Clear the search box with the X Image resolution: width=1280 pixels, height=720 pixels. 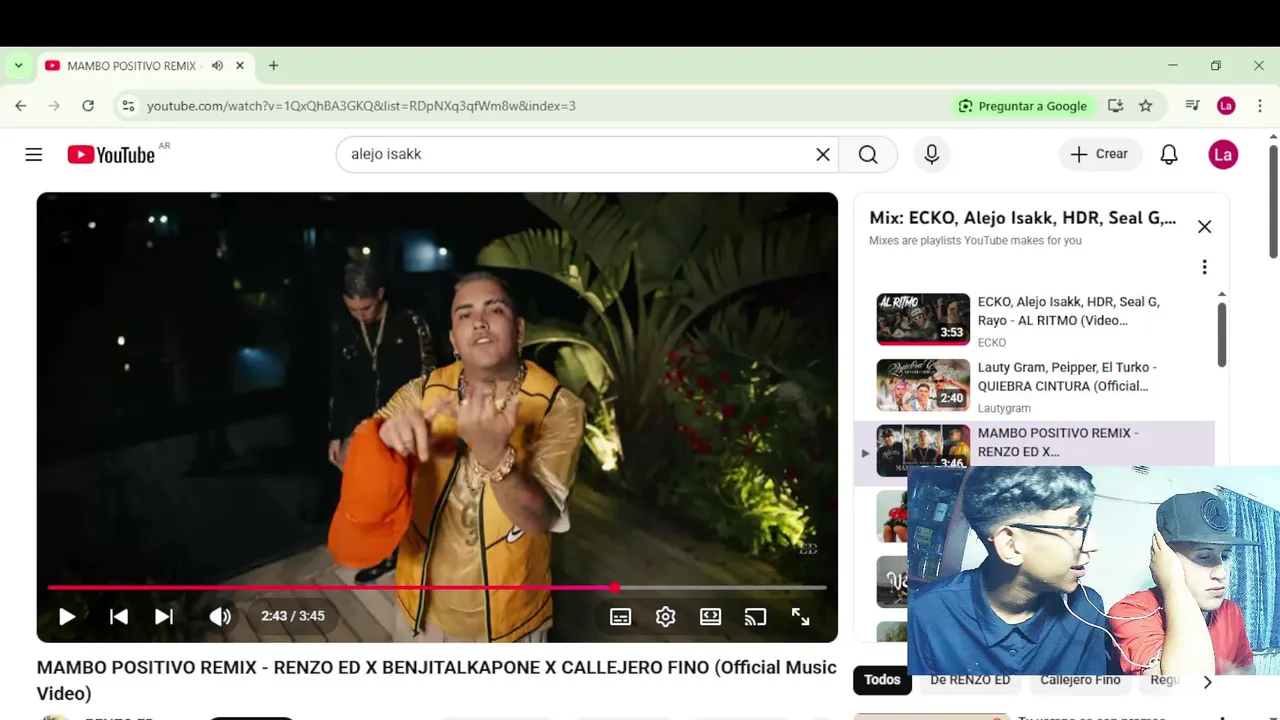point(823,155)
